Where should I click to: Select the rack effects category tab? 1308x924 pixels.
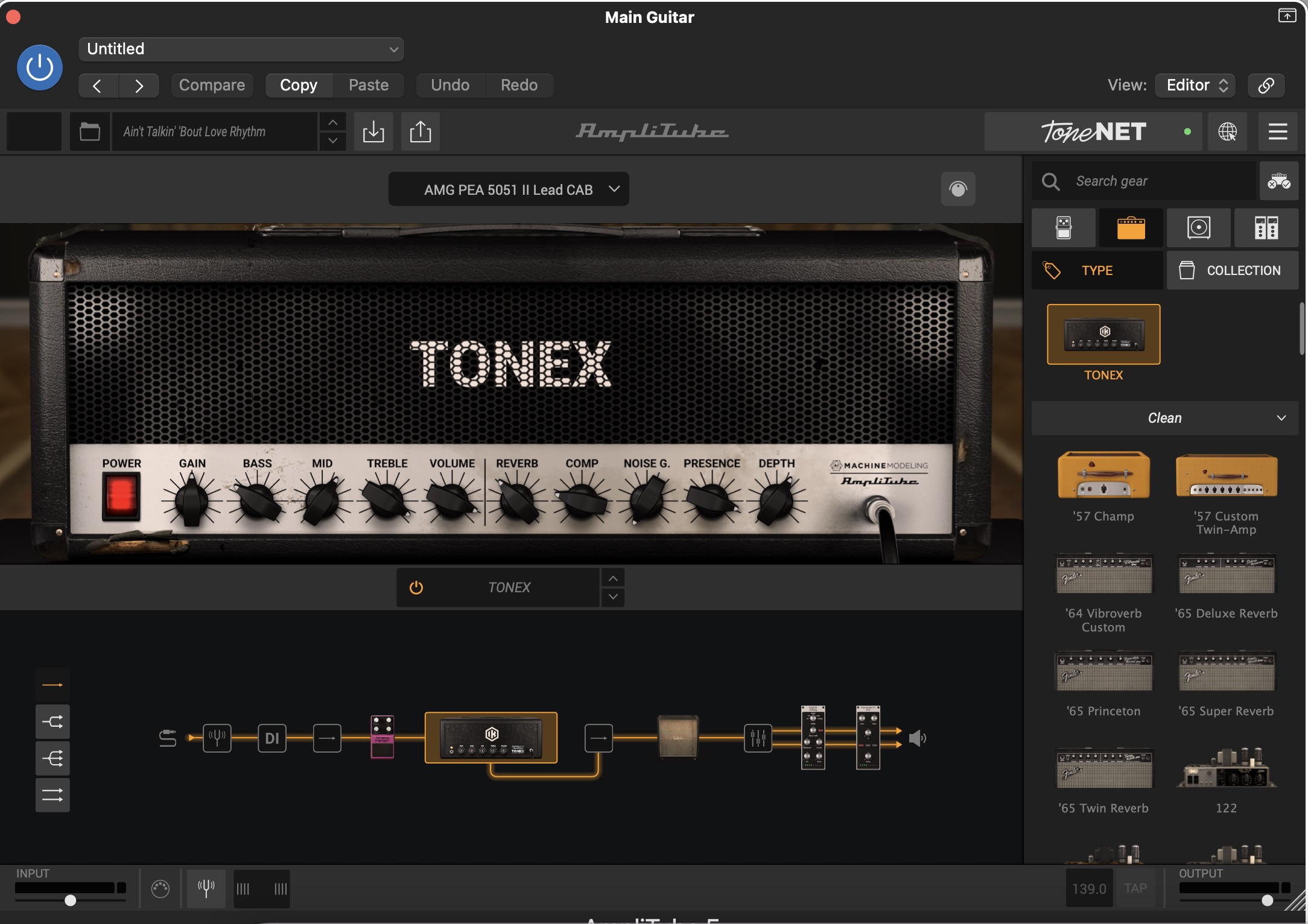(x=1266, y=227)
